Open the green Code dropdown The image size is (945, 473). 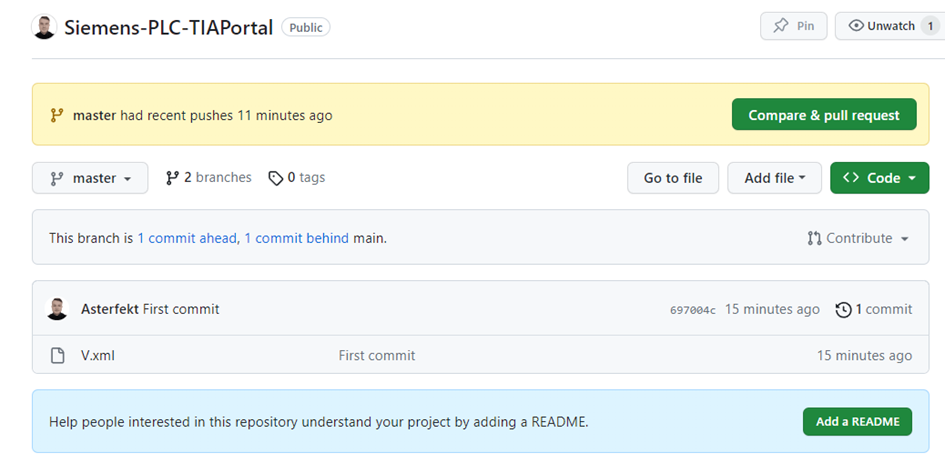879,178
